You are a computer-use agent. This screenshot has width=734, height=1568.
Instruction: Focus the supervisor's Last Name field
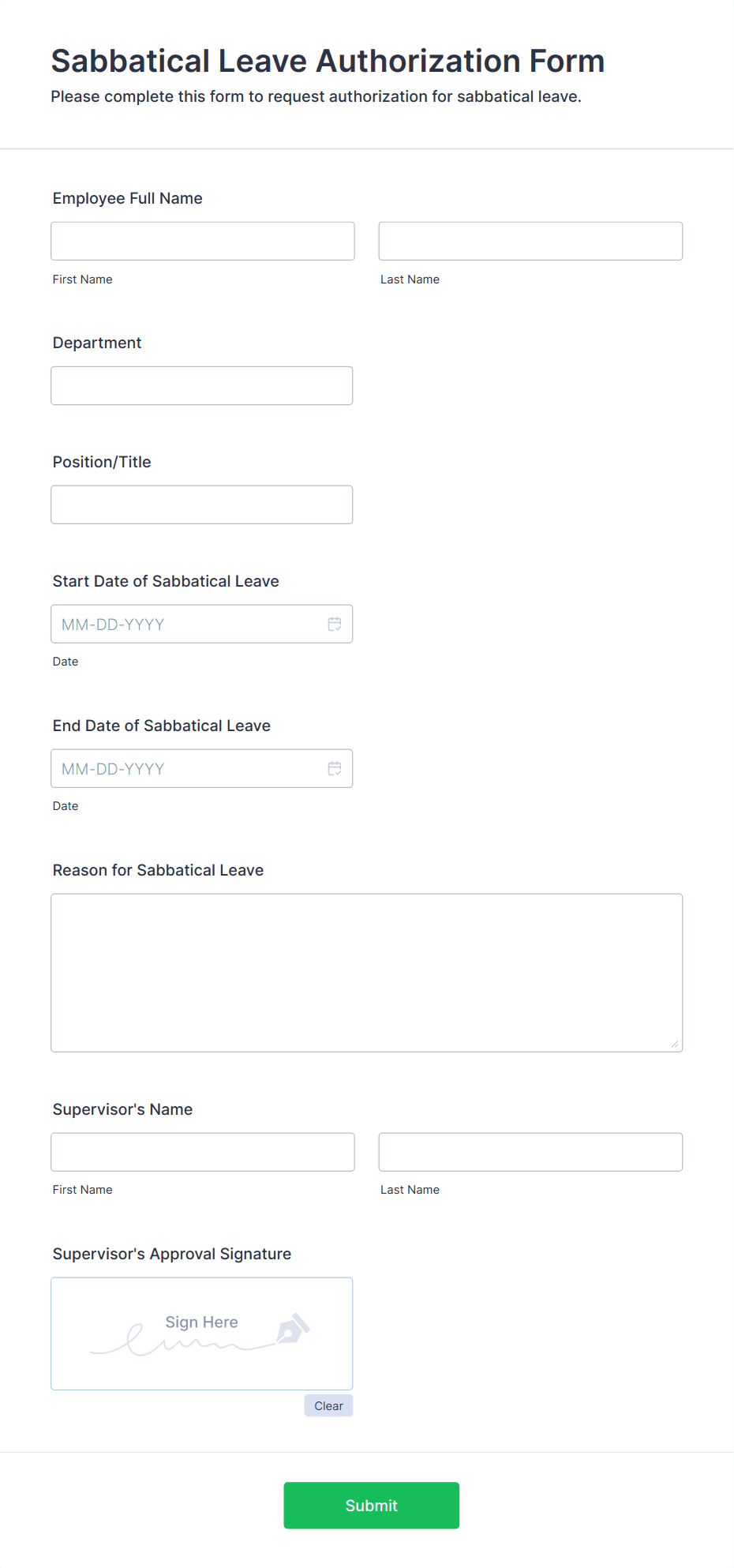click(530, 1152)
